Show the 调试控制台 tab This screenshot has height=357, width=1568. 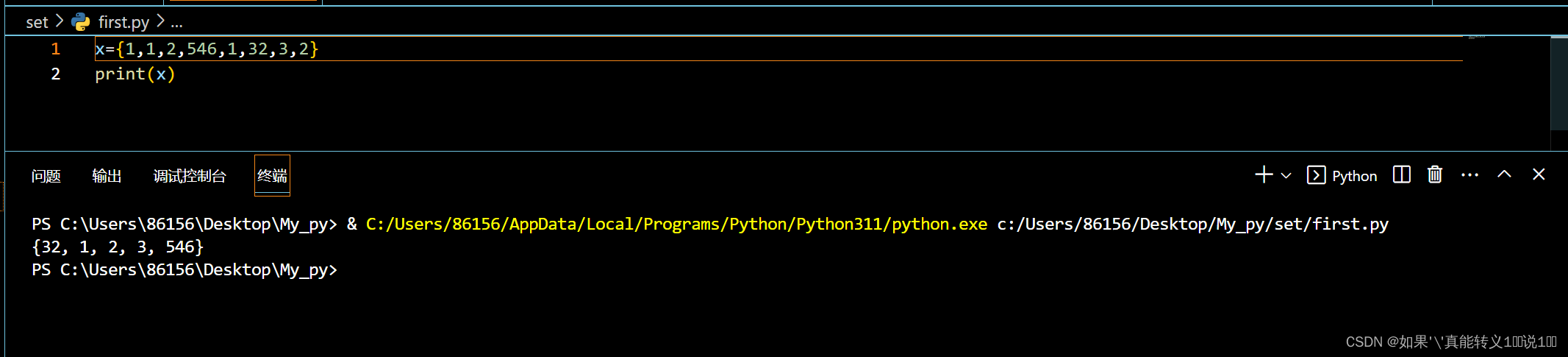click(x=190, y=176)
